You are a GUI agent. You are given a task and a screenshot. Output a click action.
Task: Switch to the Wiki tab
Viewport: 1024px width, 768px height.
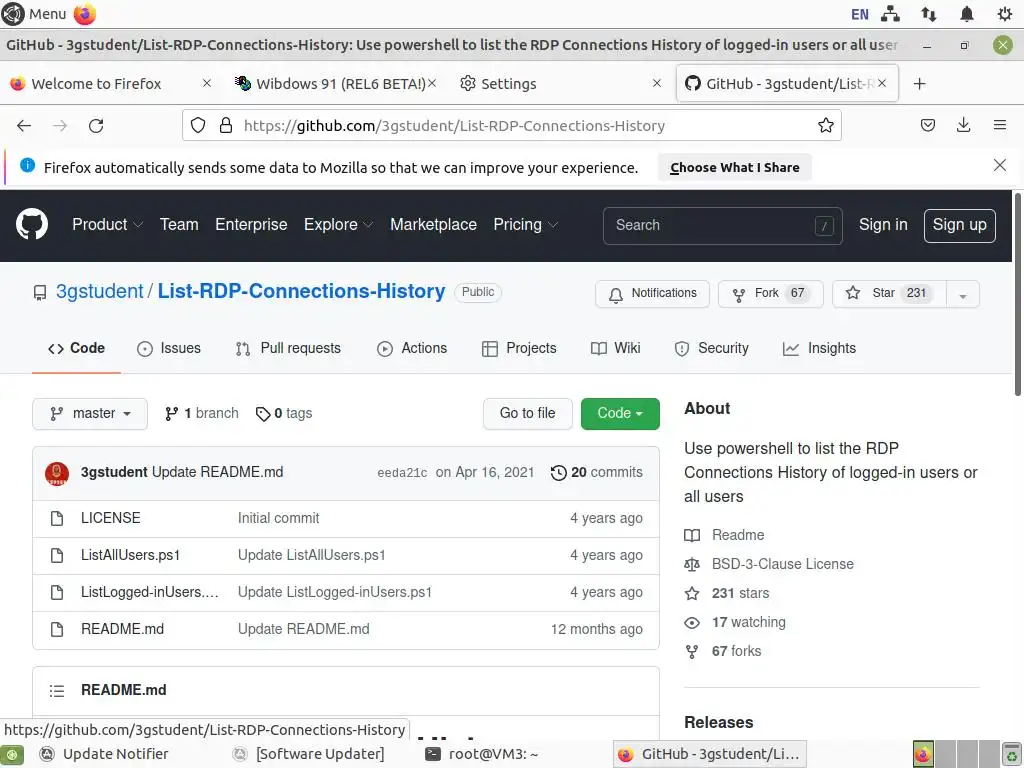tap(615, 348)
